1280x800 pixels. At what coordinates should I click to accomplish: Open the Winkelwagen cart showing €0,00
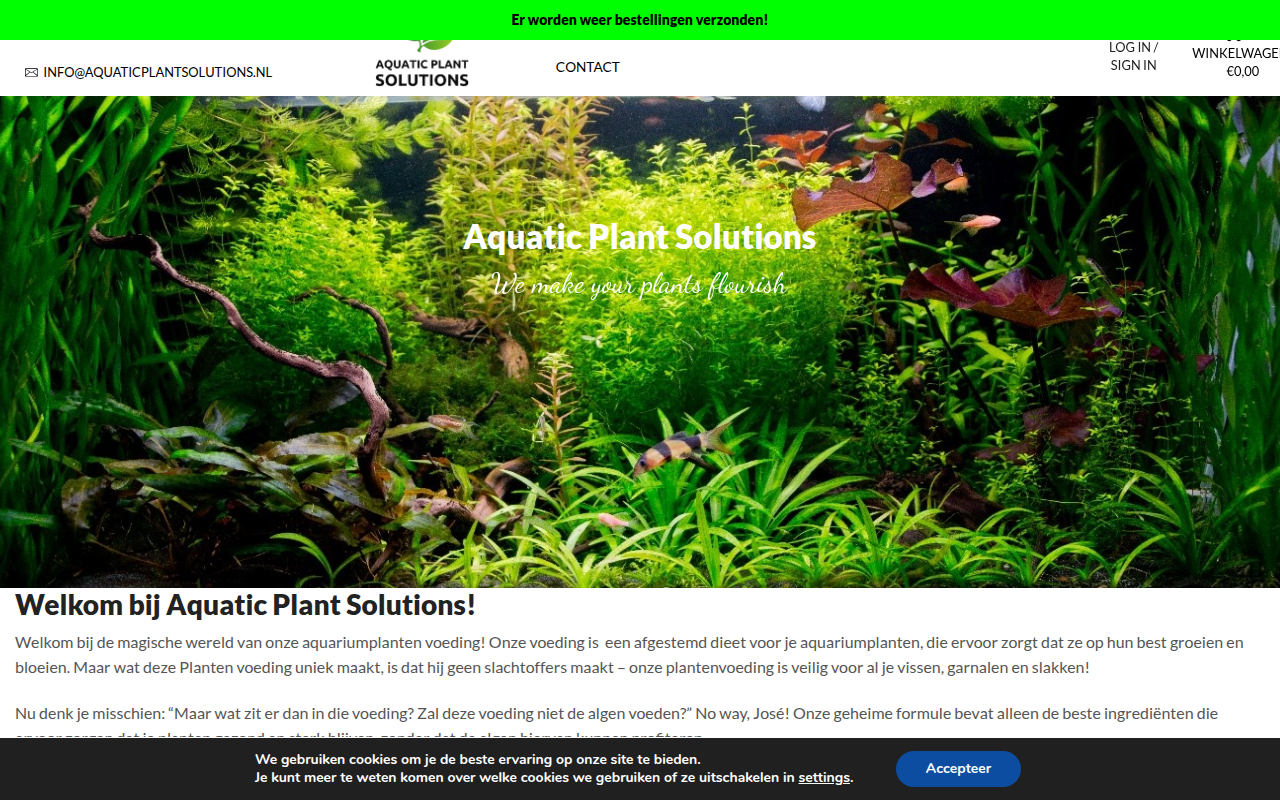pos(1237,60)
